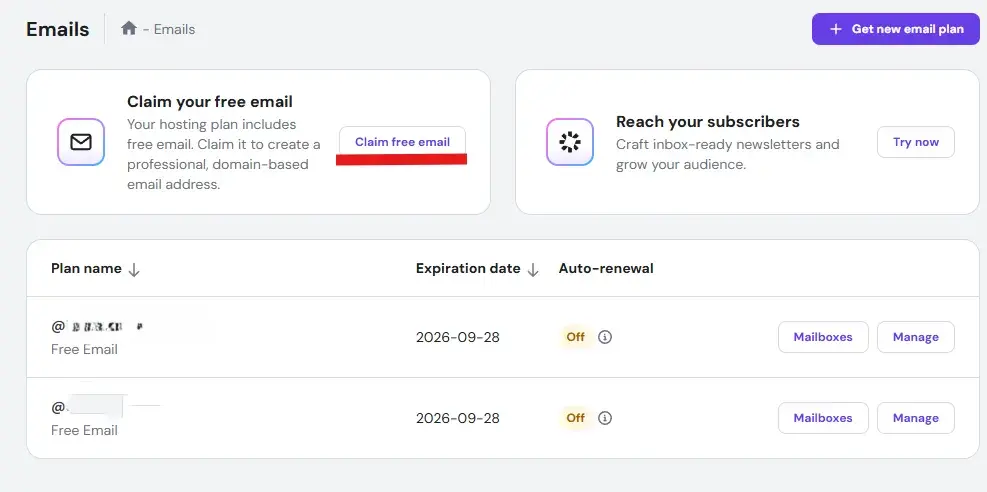Click the envelope icon in the free email card

pyautogui.click(x=81, y=142)
